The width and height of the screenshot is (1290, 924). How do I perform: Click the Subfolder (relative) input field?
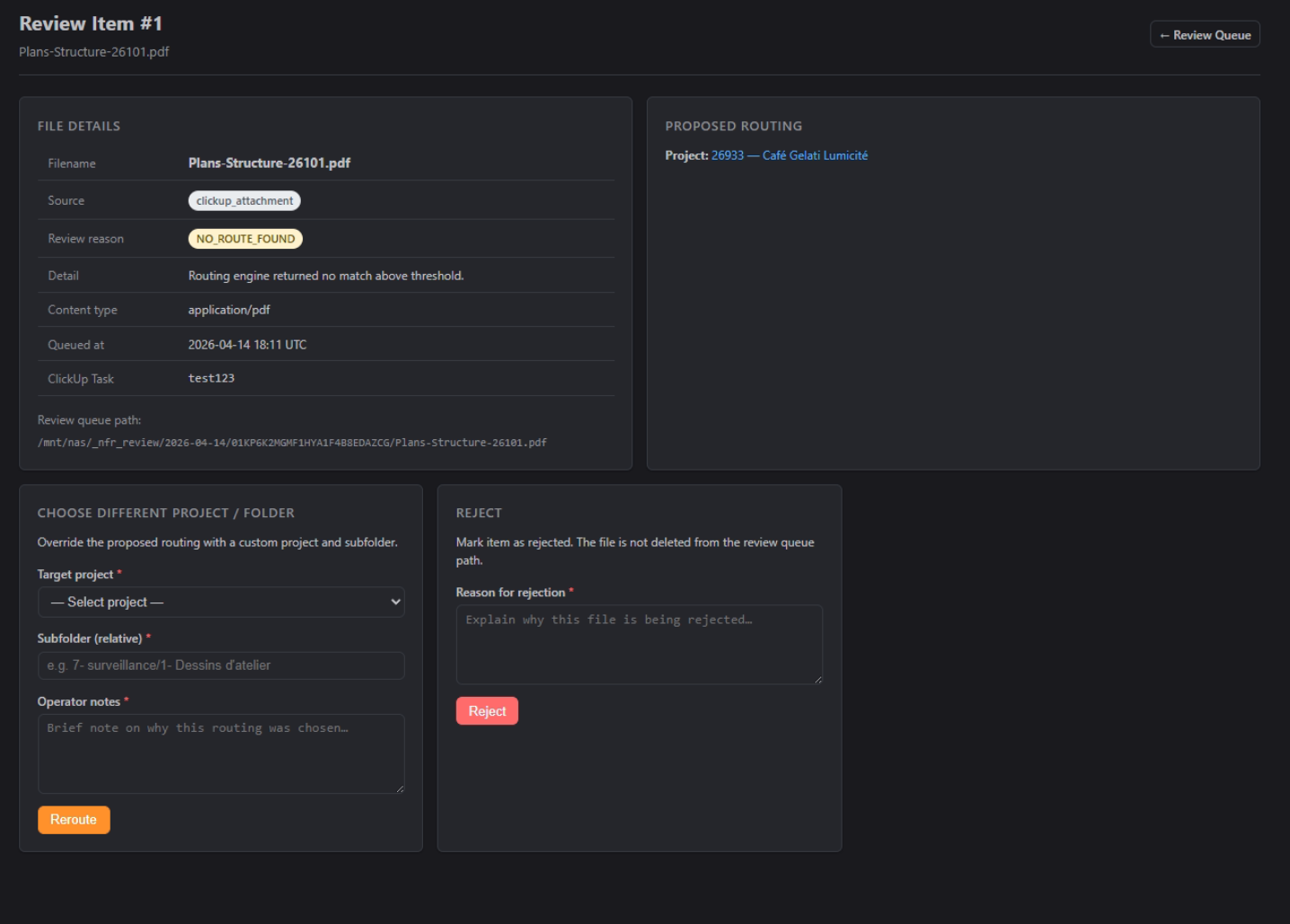pos(221,665)
